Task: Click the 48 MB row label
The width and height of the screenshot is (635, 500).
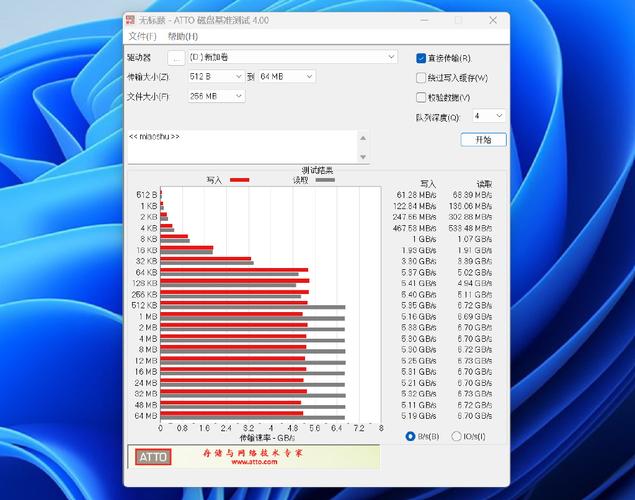Action: [x=146, y=405]
